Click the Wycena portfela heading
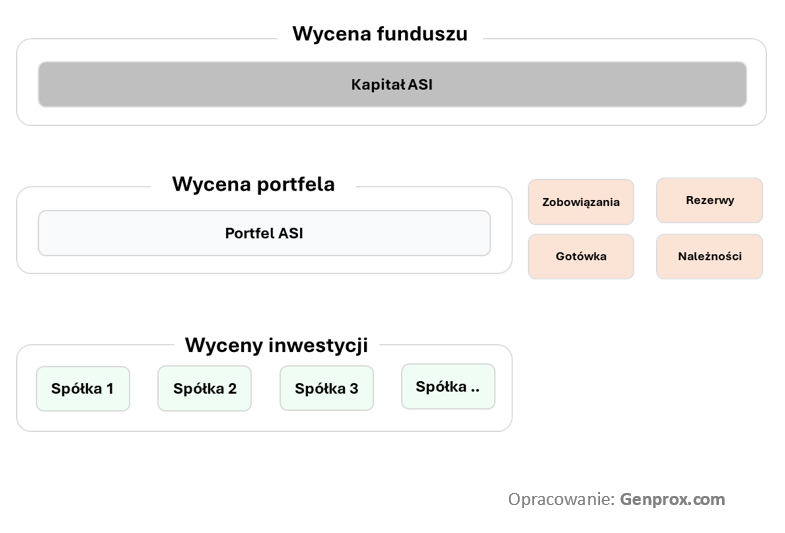Screen dimensions: 785x533 pos(253,184)
